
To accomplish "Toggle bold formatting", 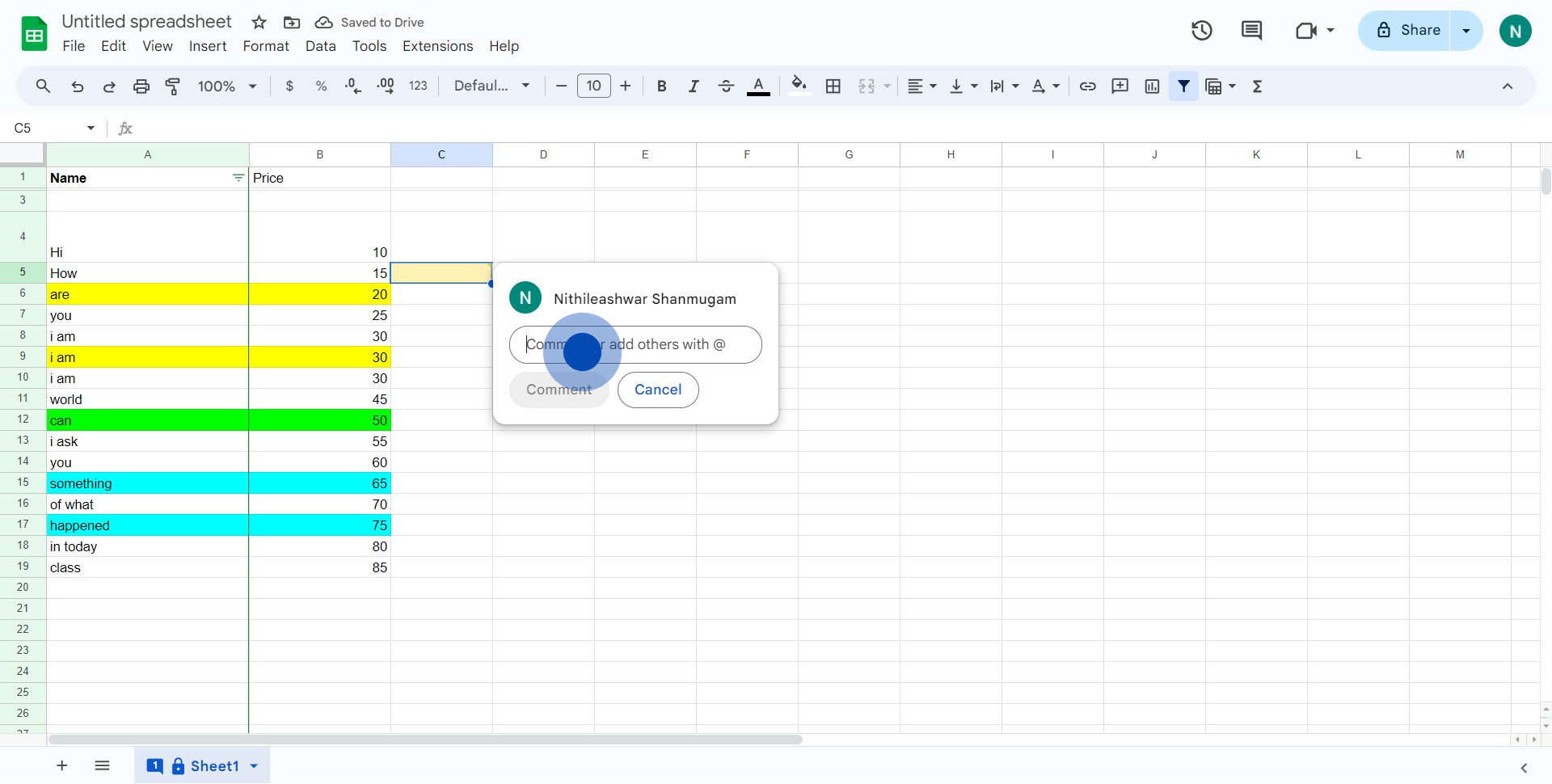I will (x=661, y=86).
